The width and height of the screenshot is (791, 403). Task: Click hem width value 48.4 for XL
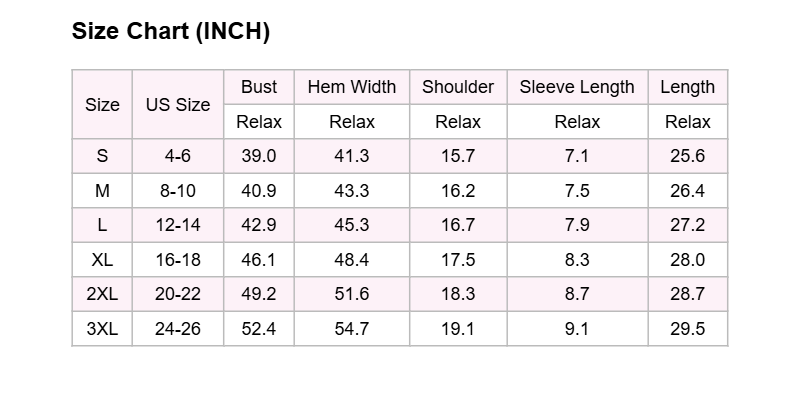pyautogui.click(x=352, y=260)
